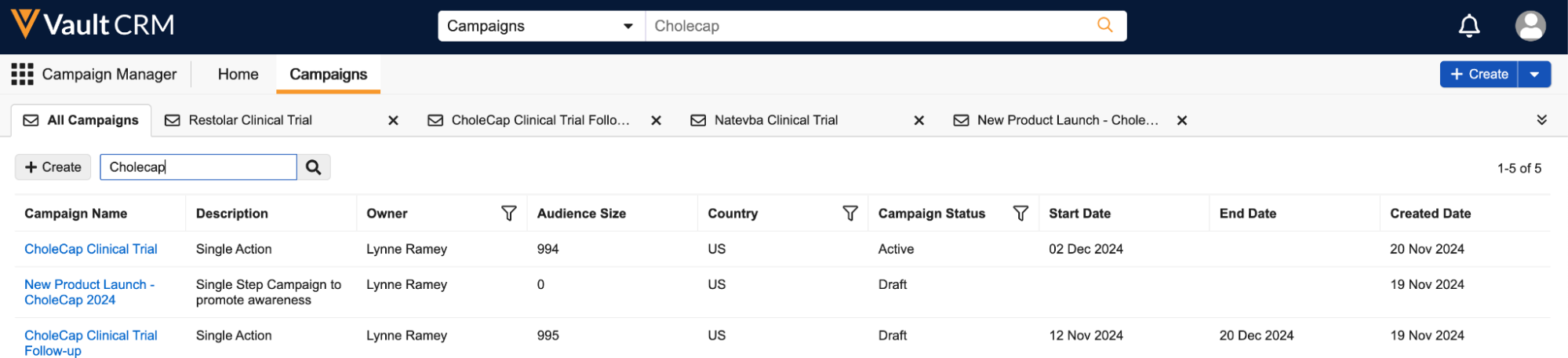Expand the tab overflow chevron
This screenshot has width=1568, height=358.
pyautogui.click(x=1541, y=120)
